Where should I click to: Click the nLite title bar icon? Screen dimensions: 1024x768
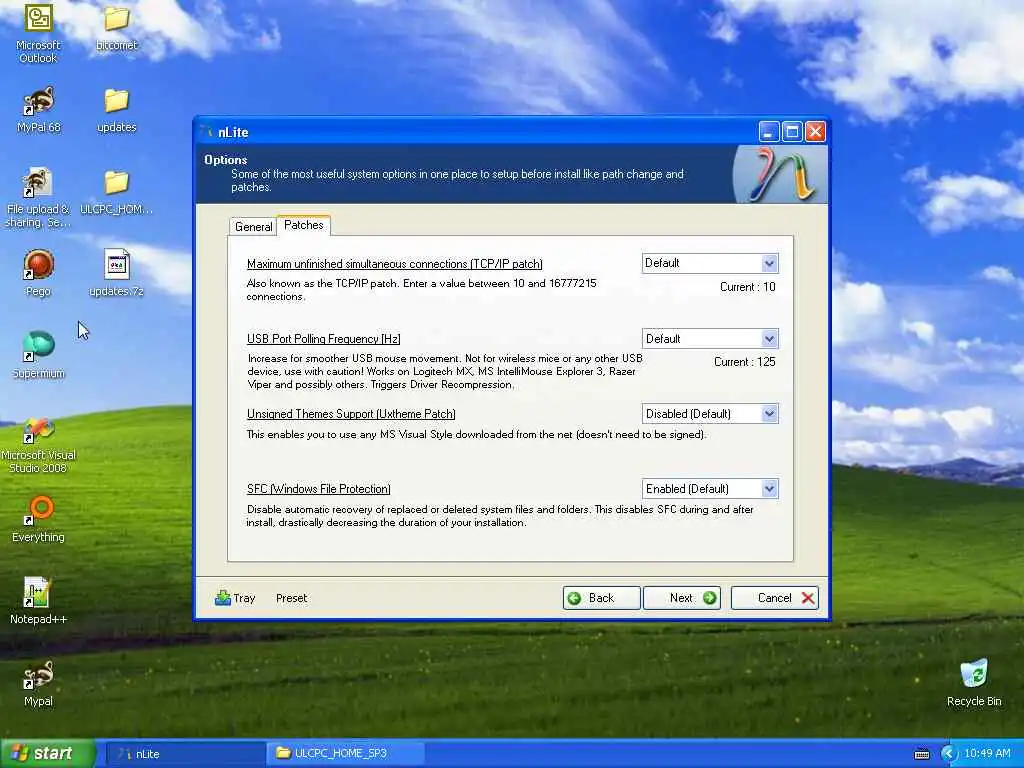coord(207,131)
